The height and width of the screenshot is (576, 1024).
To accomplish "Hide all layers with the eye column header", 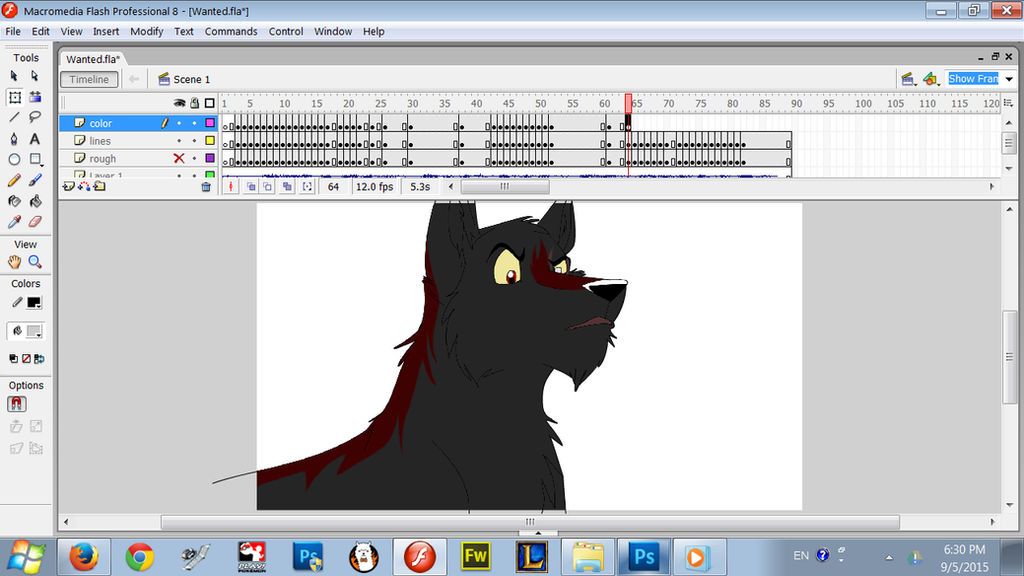I will (x=179, y=103).
